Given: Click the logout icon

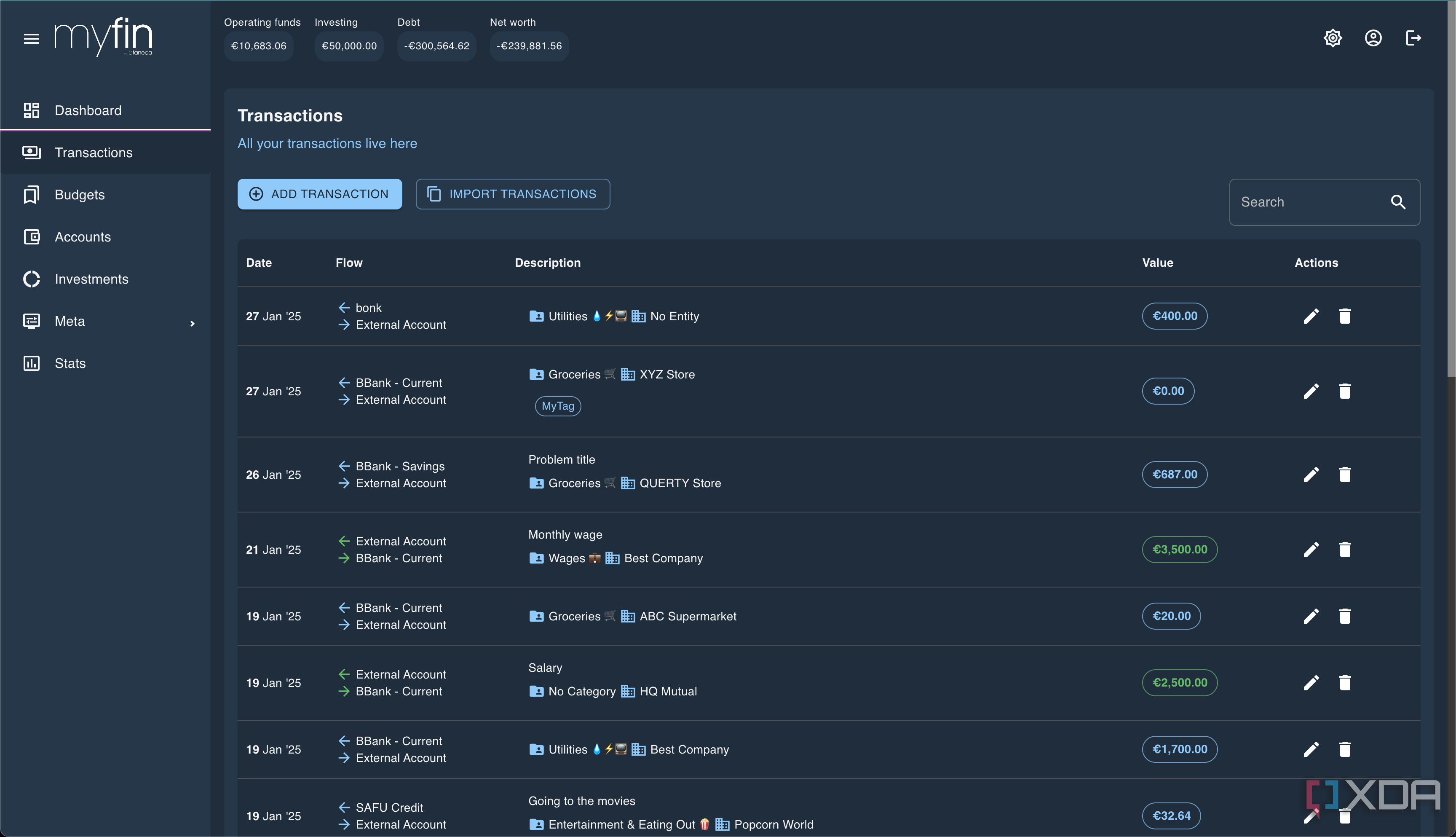Looking at the screenshot, I should pyautogui.click(x=1413, y=38).
